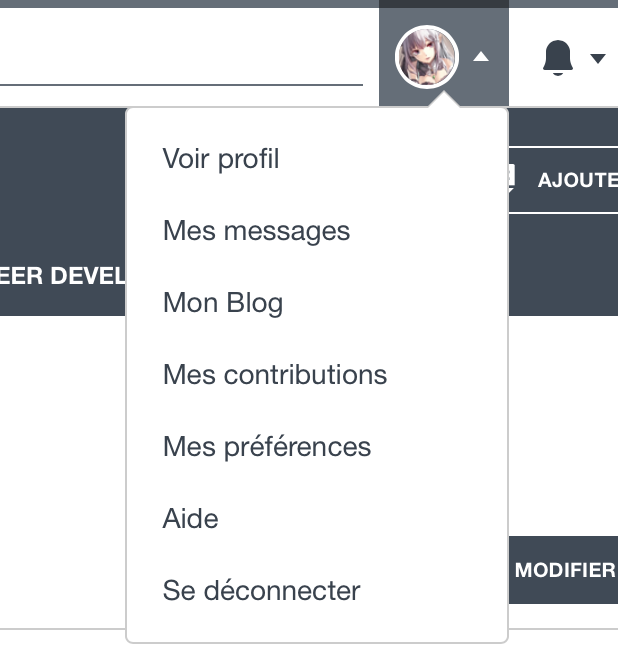Open the notifications bell
Screen dimensions: 618x660
pyautogui.click(x=558, y=58)
